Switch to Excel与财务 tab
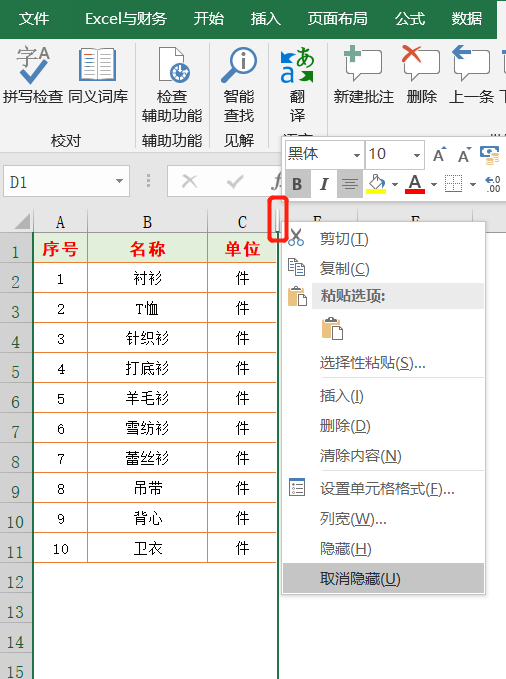 pos(126,19)
